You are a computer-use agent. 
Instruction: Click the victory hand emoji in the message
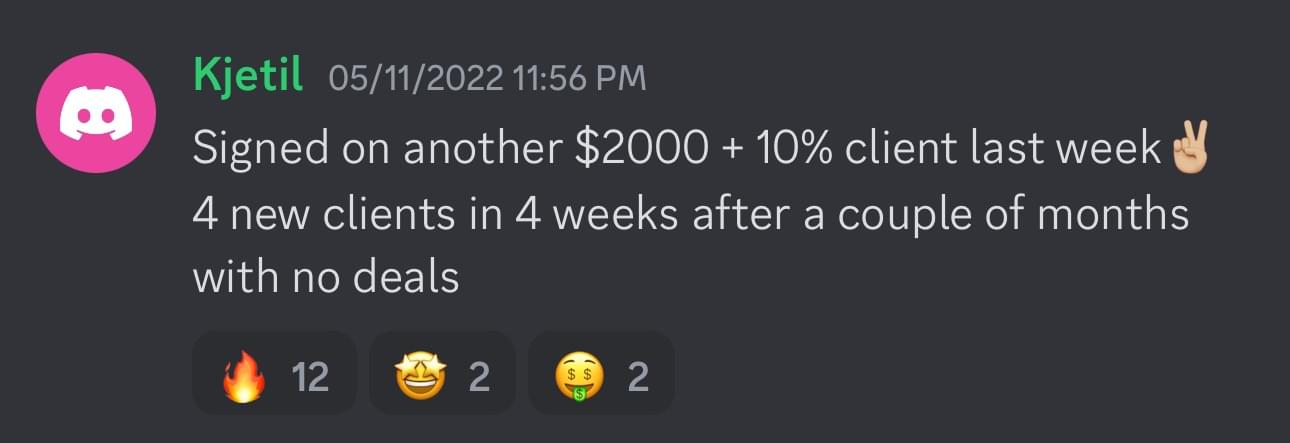1188,148
